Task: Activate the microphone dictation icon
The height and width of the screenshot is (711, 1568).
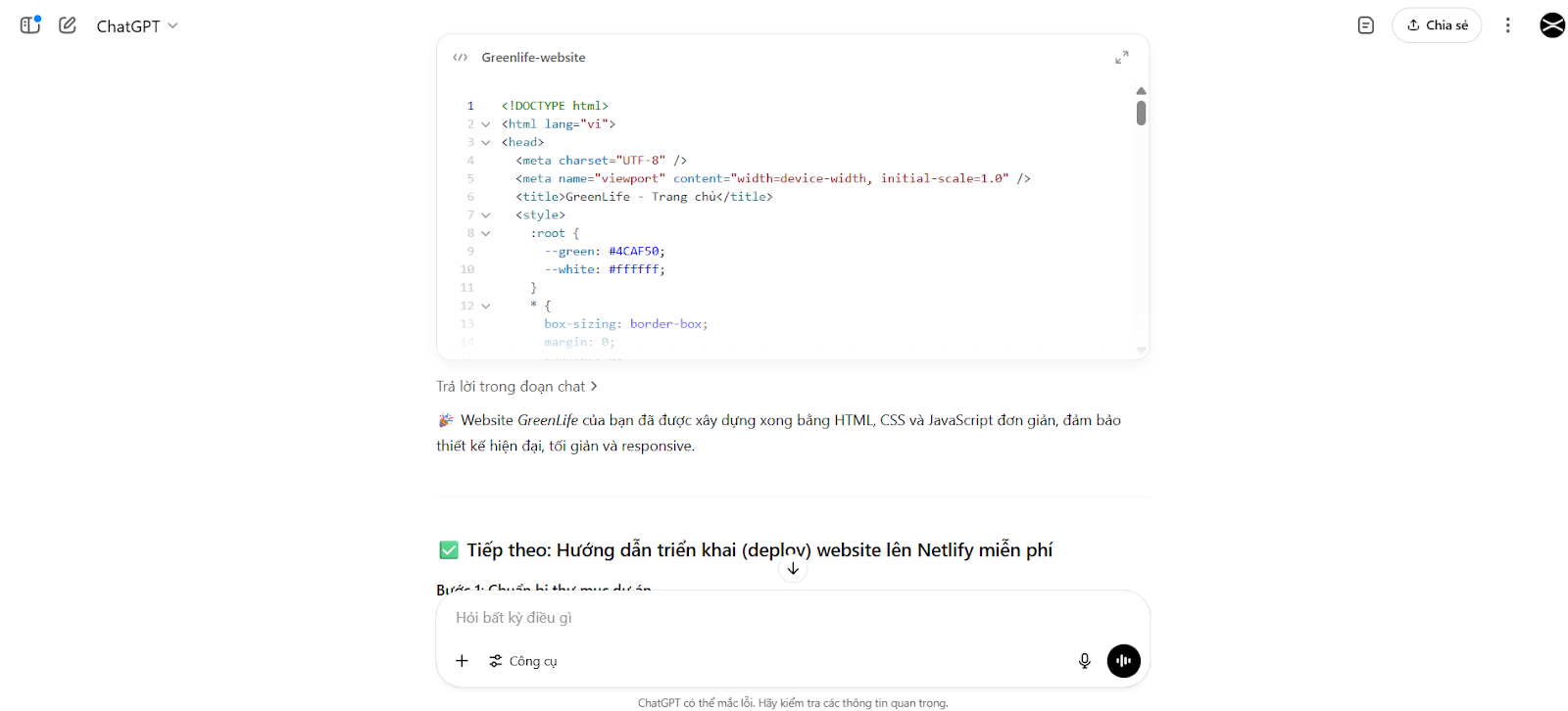Action: 1085,661
